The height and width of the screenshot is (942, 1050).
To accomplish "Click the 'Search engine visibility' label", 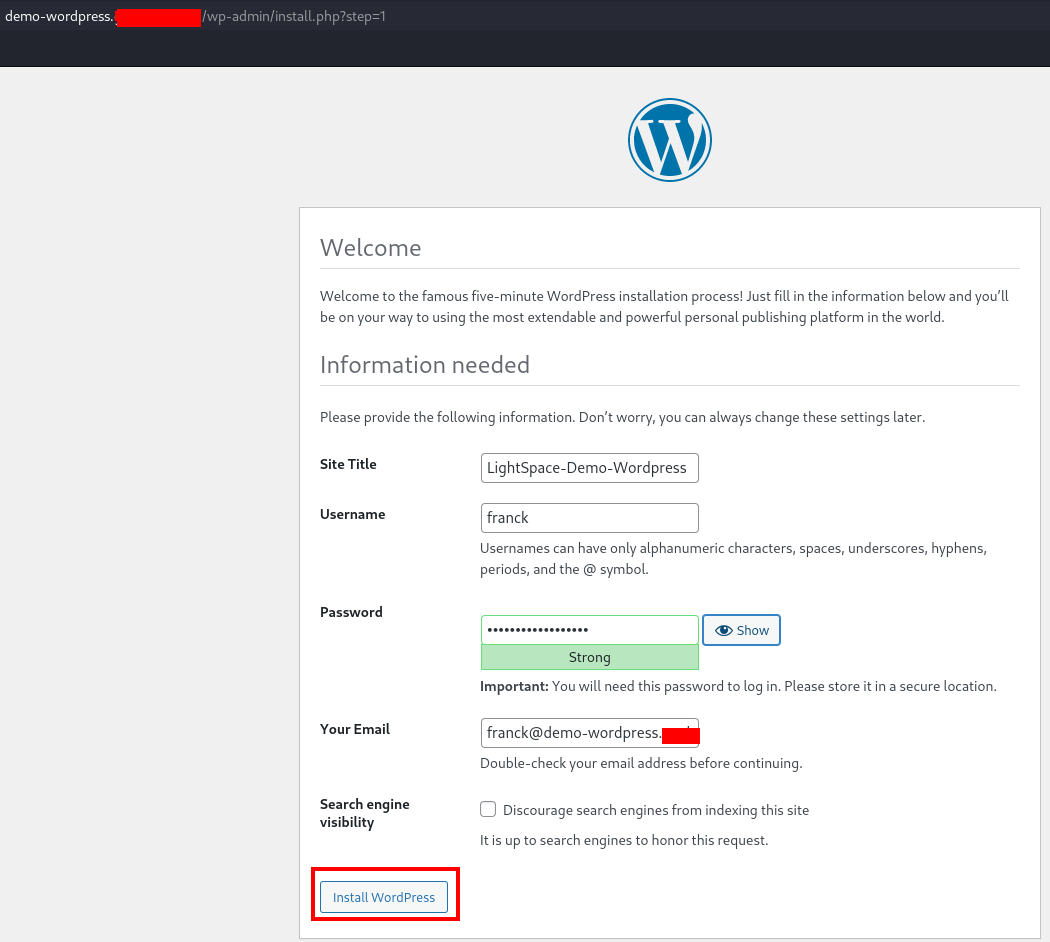I will 364,813.
